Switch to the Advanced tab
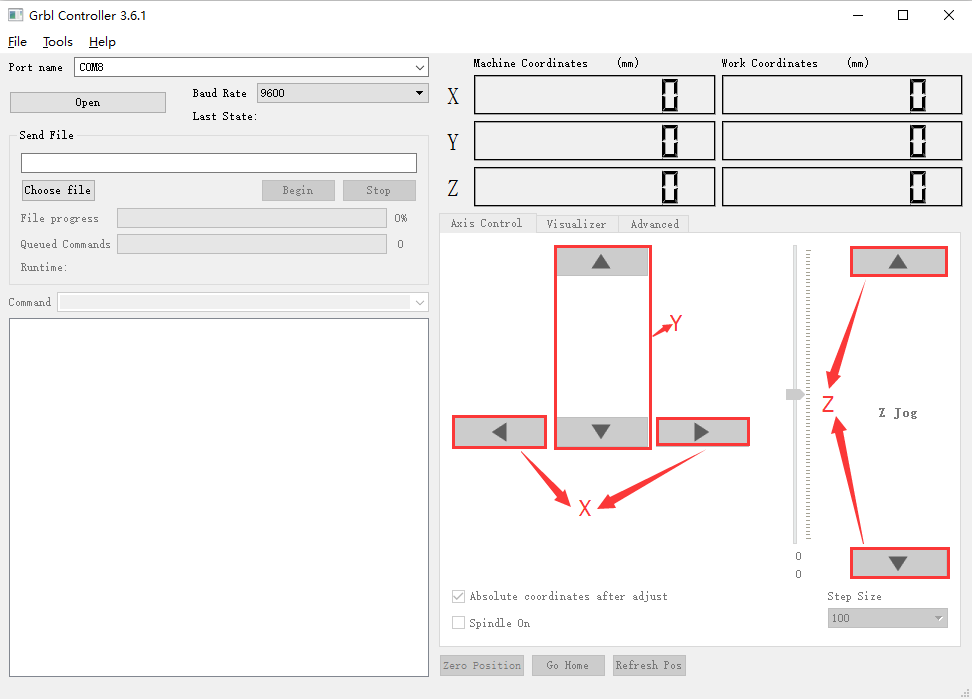The image size is (972, 699). 655,224
